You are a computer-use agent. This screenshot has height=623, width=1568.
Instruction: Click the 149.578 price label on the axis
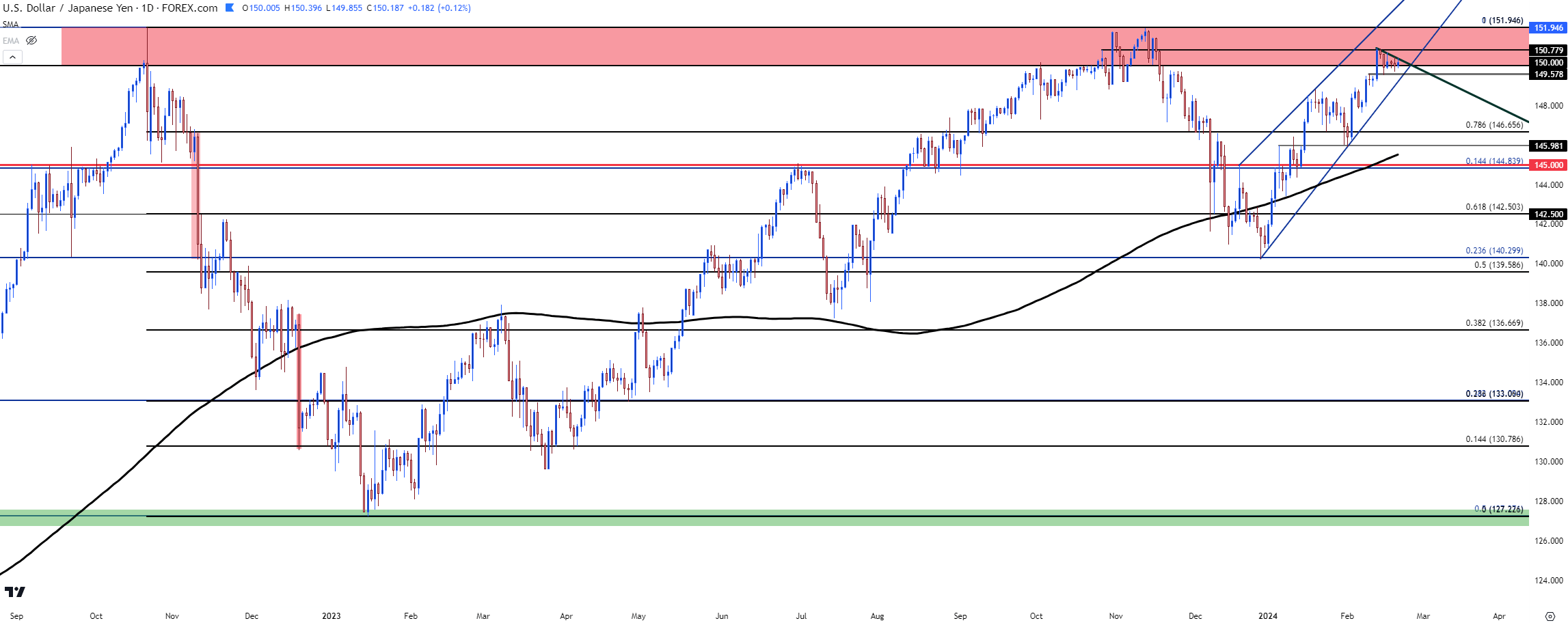pyautogui.click(x=1548, y=74)
